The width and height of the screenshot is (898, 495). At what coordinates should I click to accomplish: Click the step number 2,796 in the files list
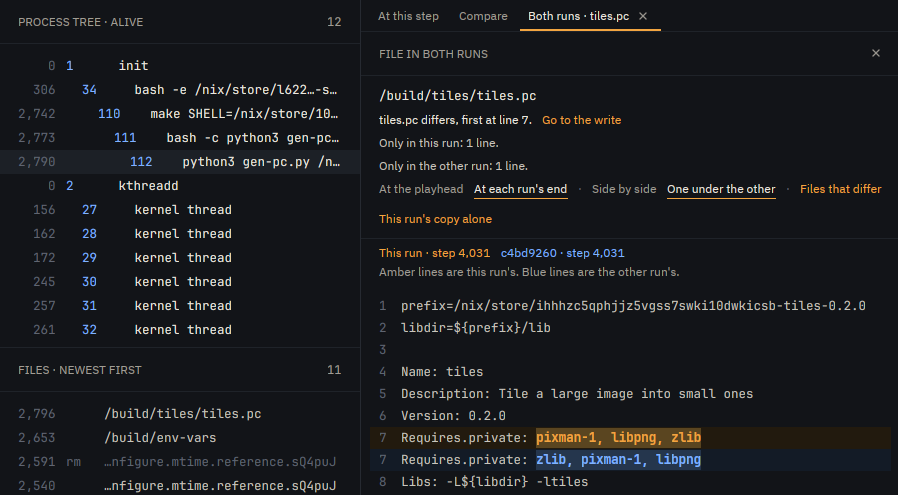point(37,414)
